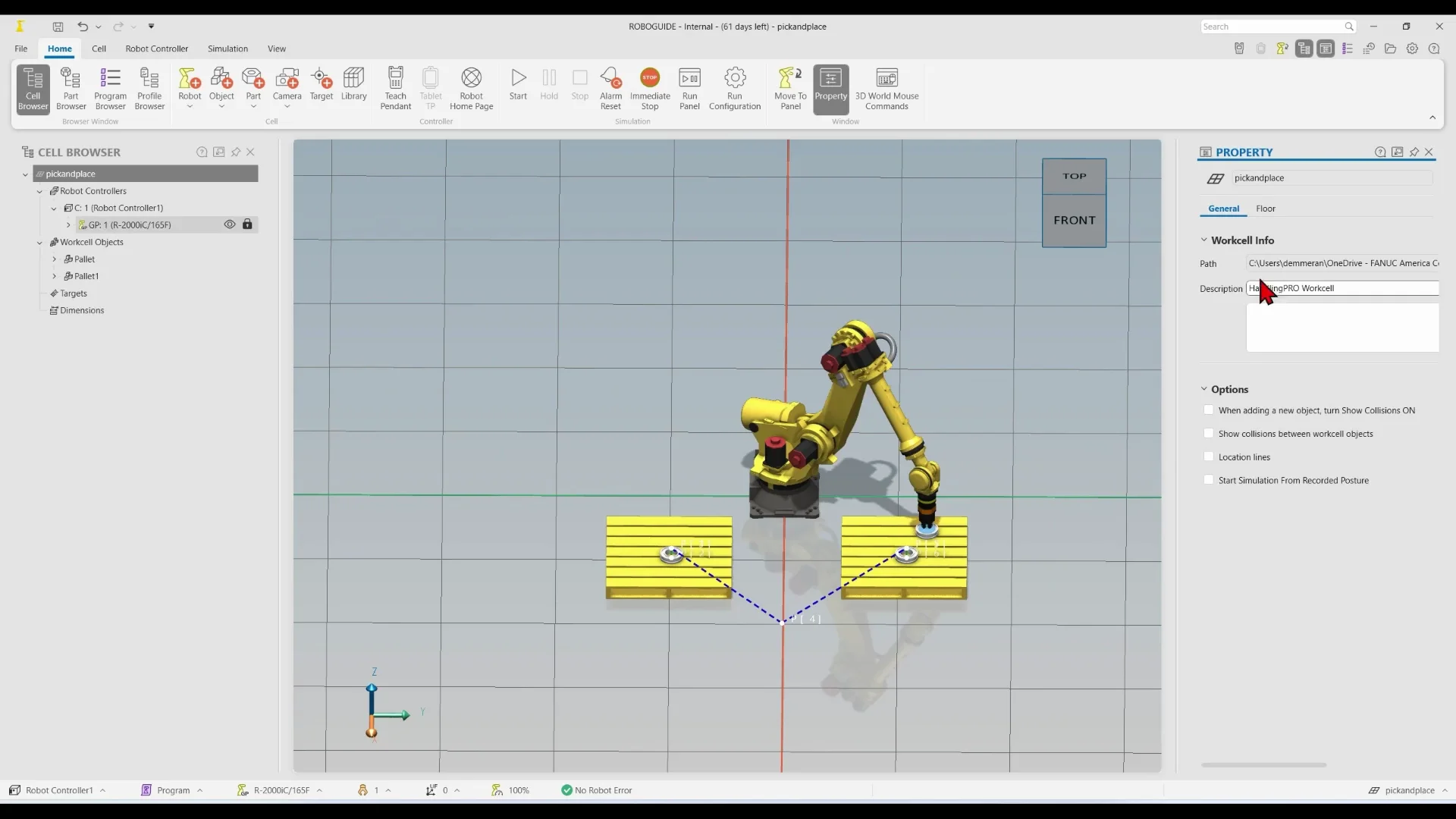1456x819 pixels.
Task: Toggle the Property window button
Action: coord(830,89)
